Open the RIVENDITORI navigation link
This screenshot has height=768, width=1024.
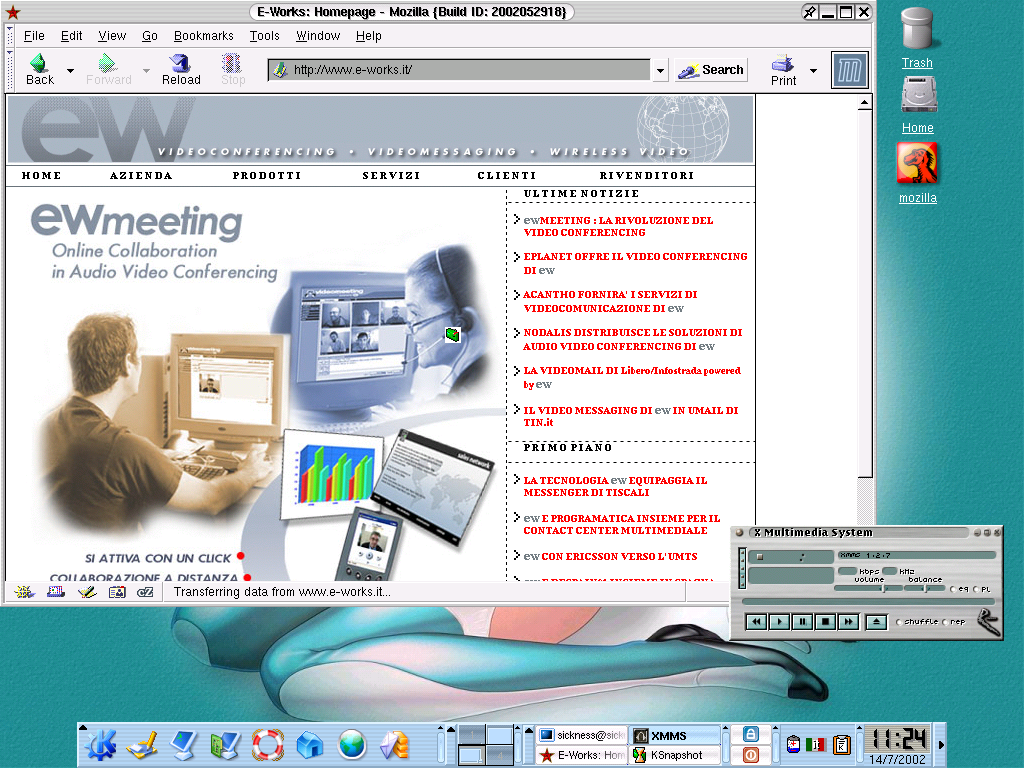(647, 176)
